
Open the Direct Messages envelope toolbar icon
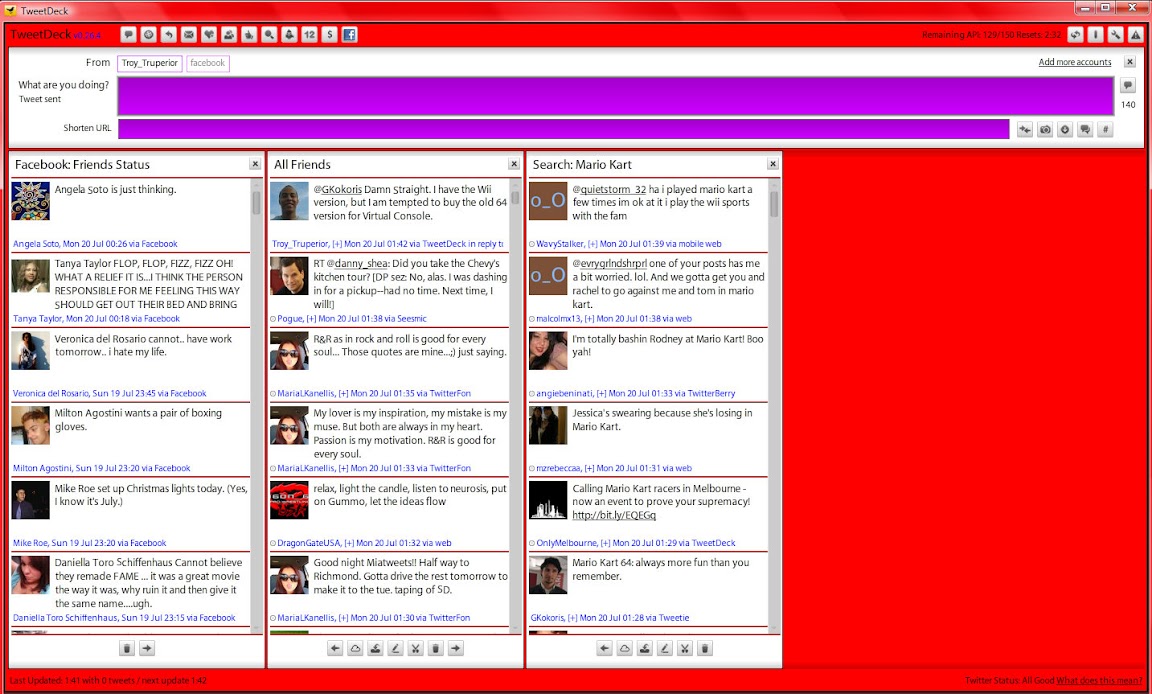[189, 35]
